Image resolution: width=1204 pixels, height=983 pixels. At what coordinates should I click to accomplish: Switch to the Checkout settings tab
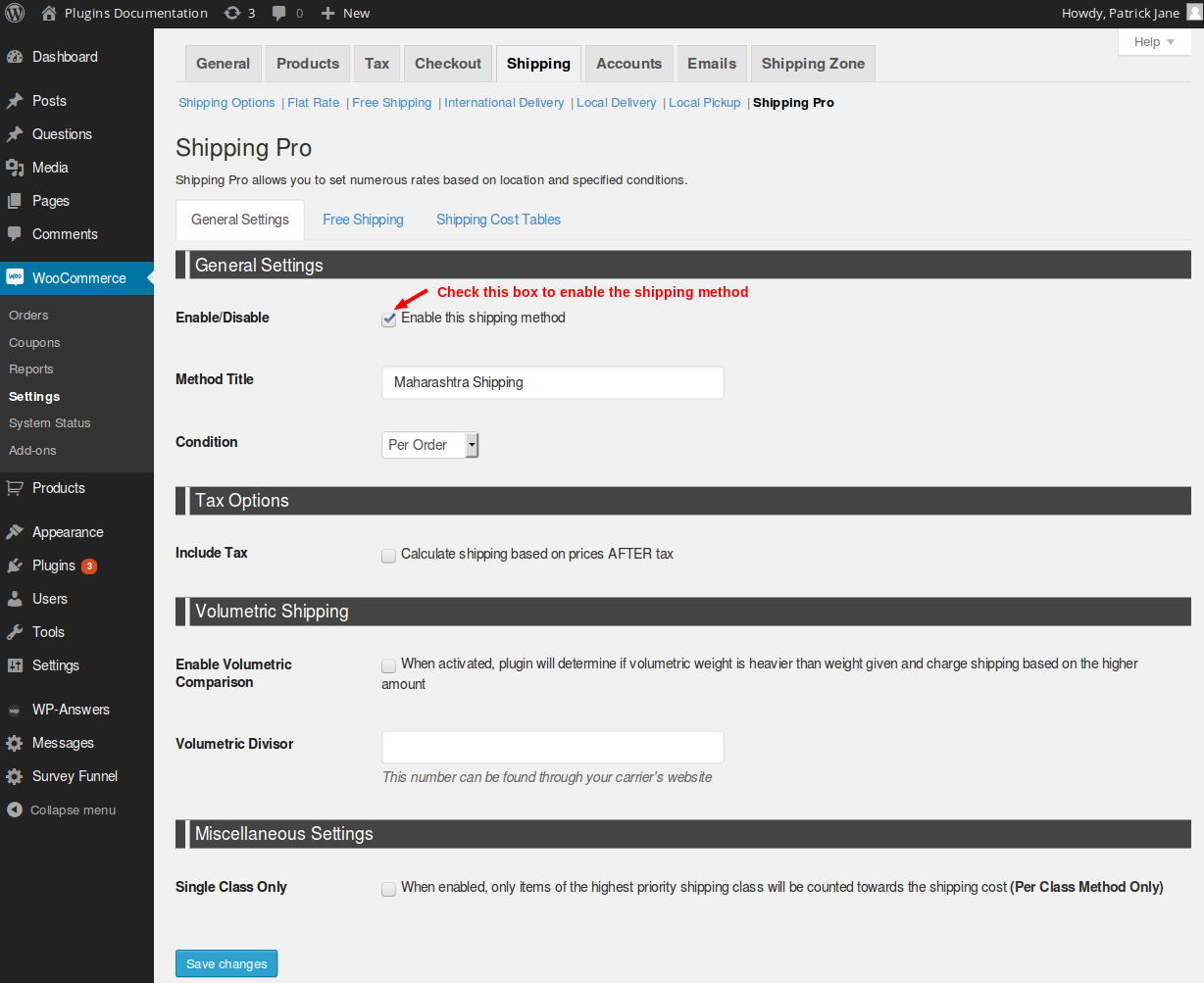(447, 64)
